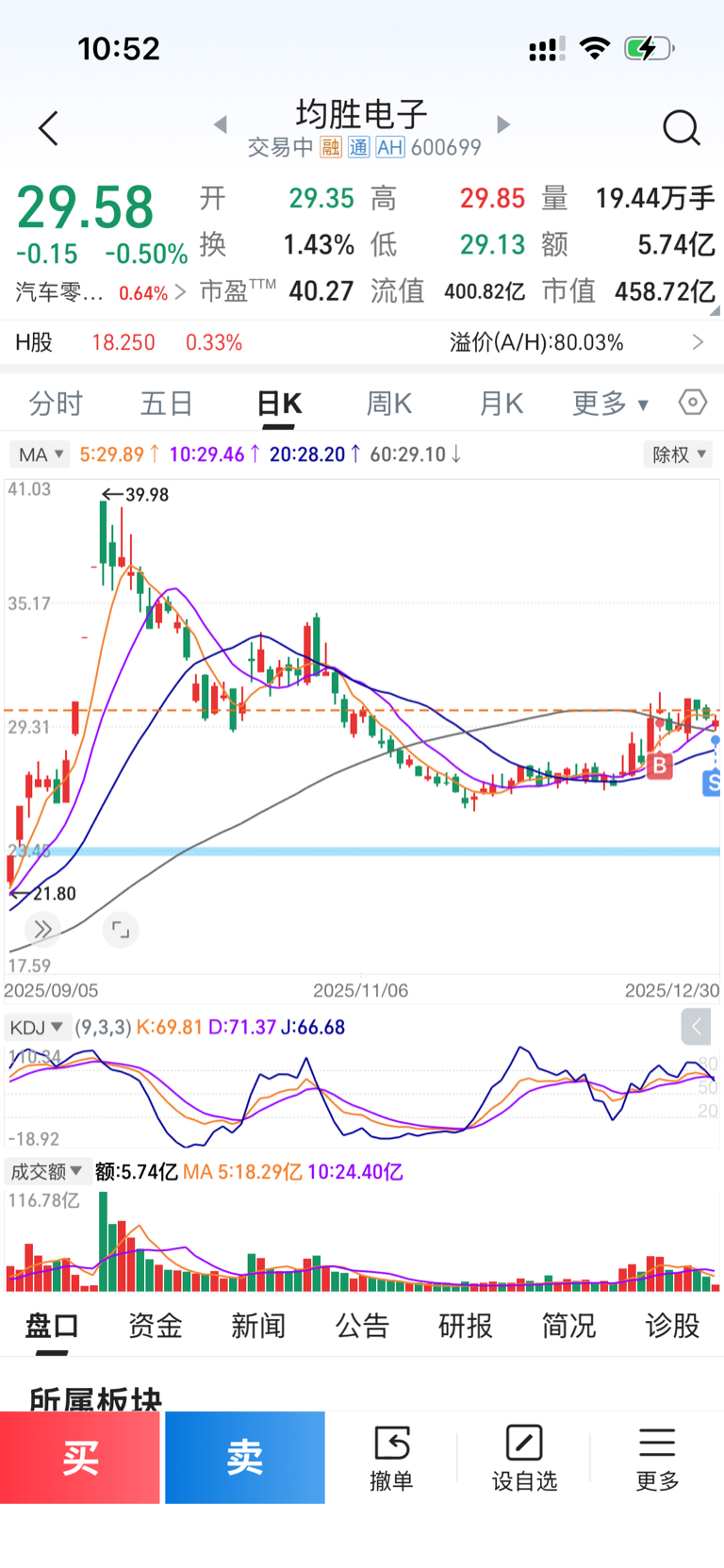This screenshot has width=724, height=1568.
Task: Tap the 融 margin trading badge
Action: coord(331,147)
